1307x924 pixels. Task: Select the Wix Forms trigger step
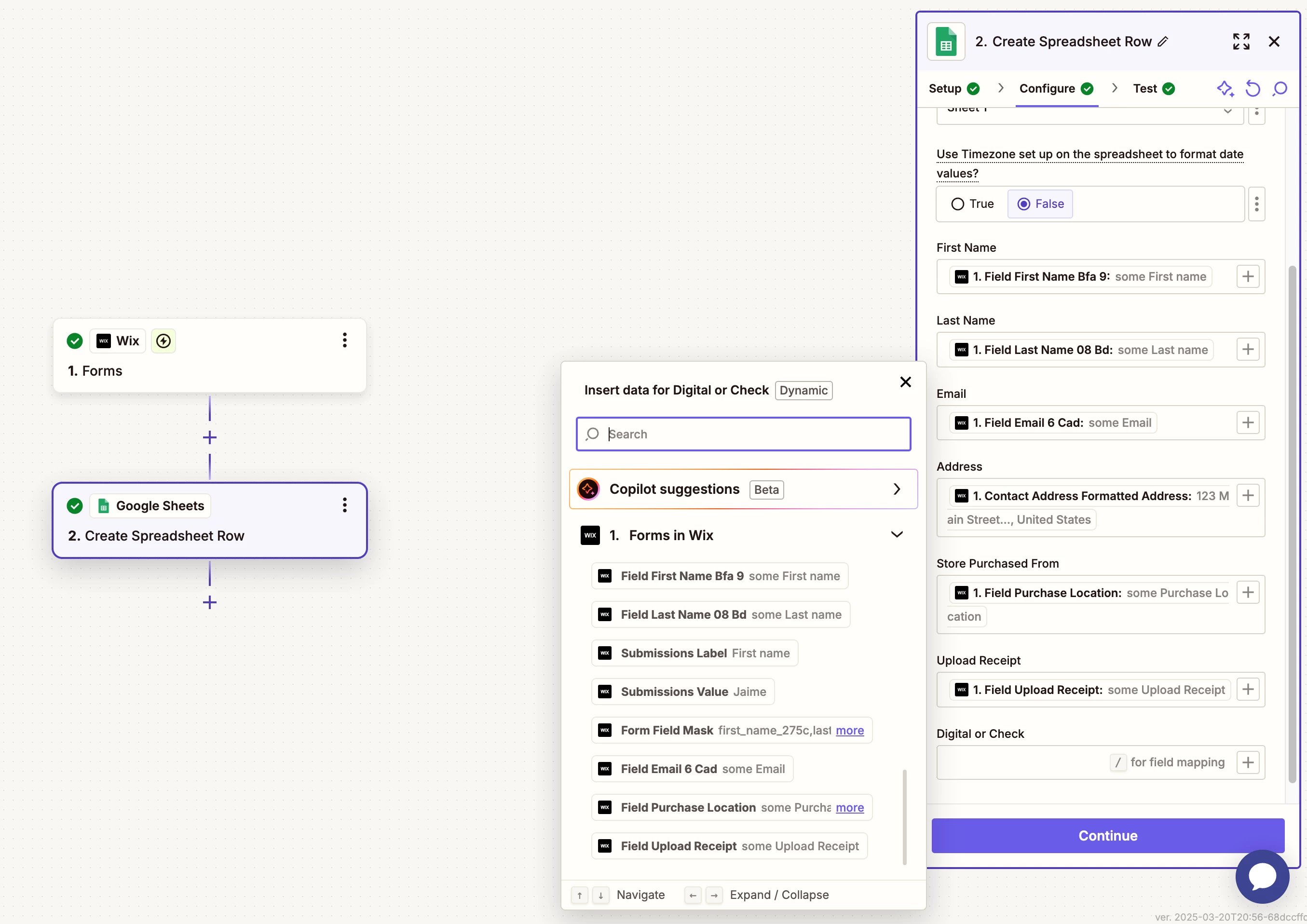pyautogui.click(x=209, y=355)
